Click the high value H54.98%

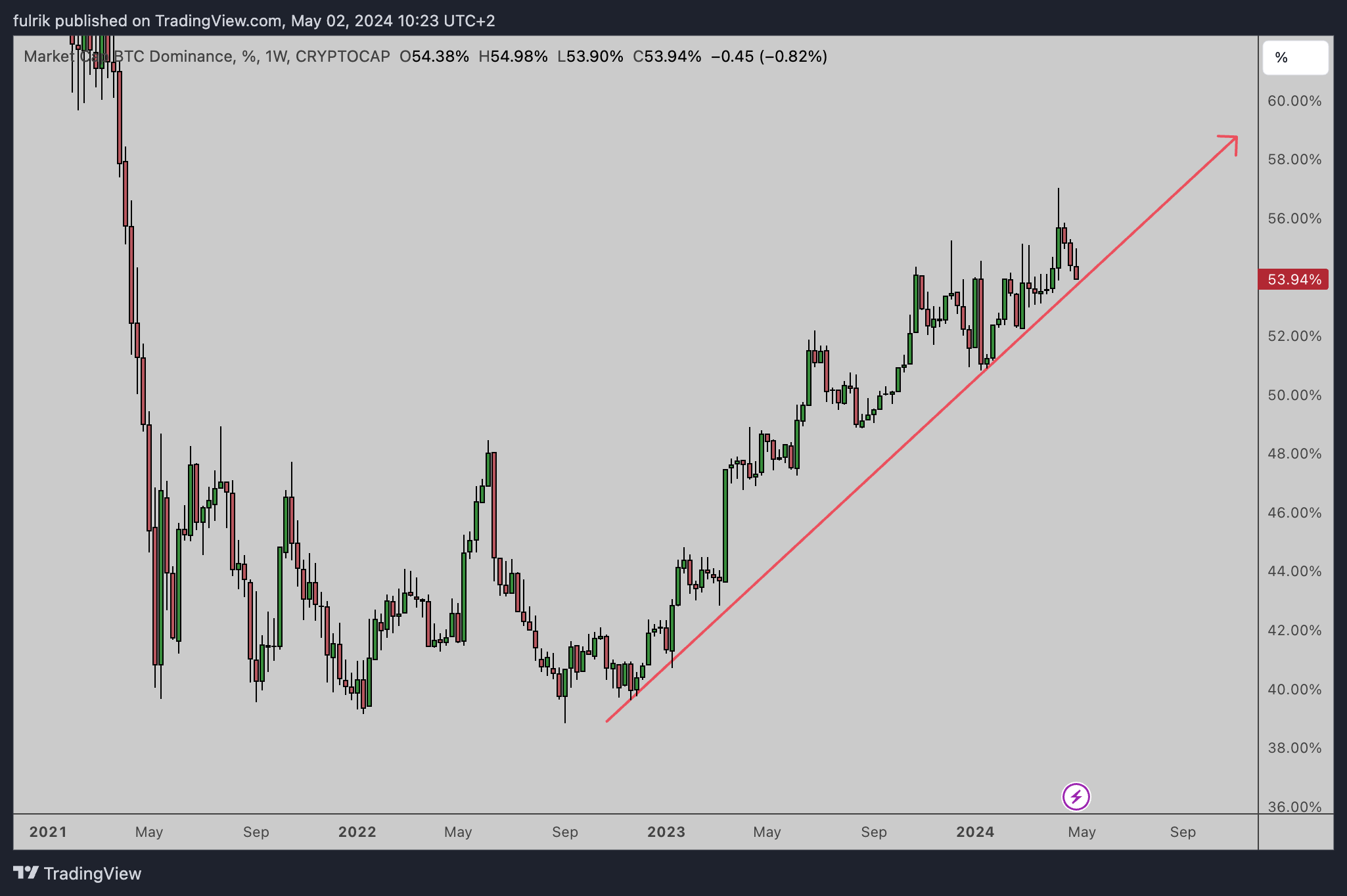pos(513,56)
